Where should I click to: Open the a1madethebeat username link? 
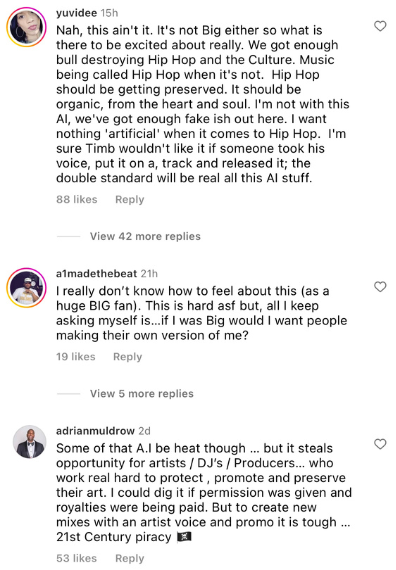click(96, 274)
